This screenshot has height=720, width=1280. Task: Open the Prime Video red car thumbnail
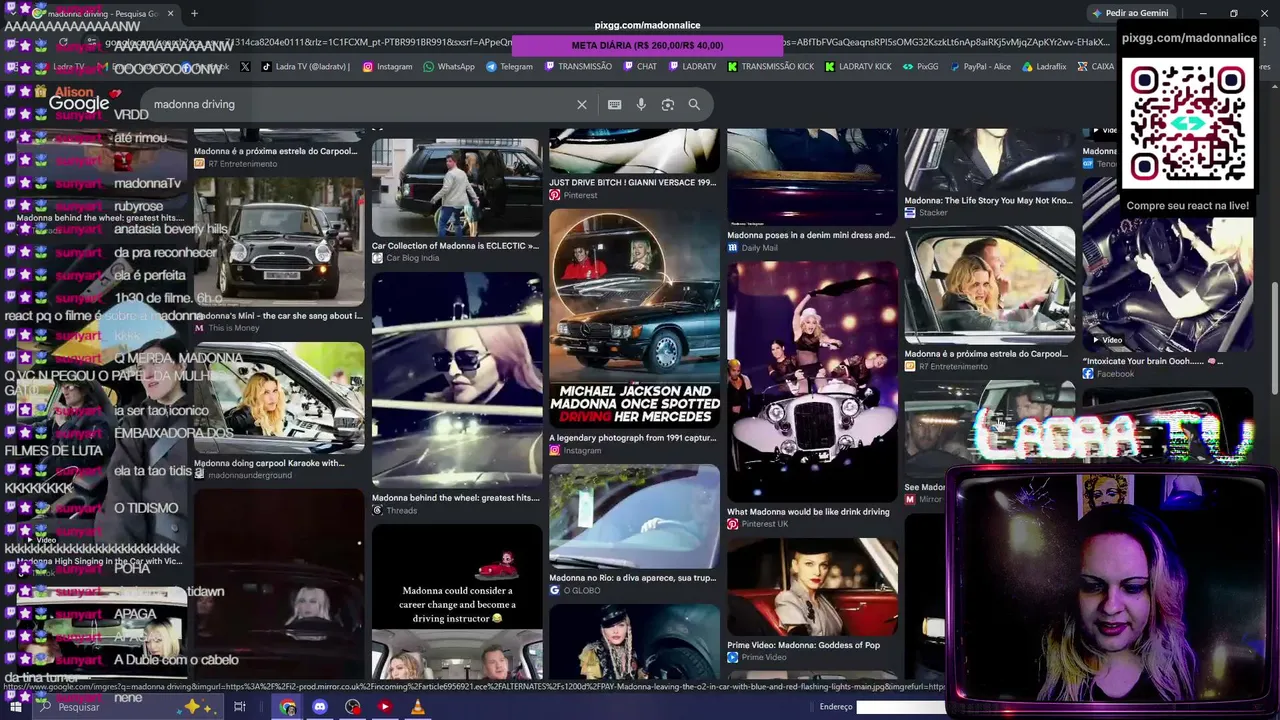812,587
